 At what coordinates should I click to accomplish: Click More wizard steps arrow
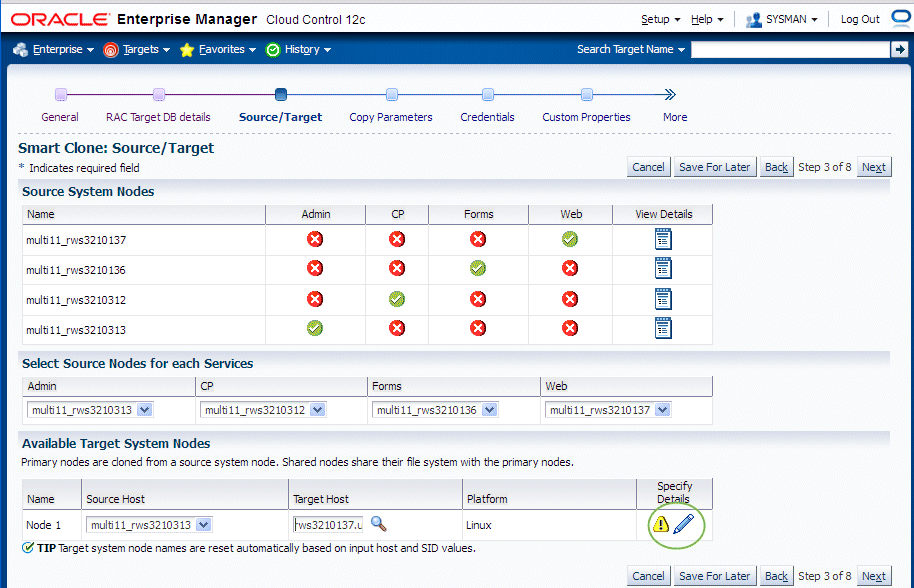tap(670, 94)
